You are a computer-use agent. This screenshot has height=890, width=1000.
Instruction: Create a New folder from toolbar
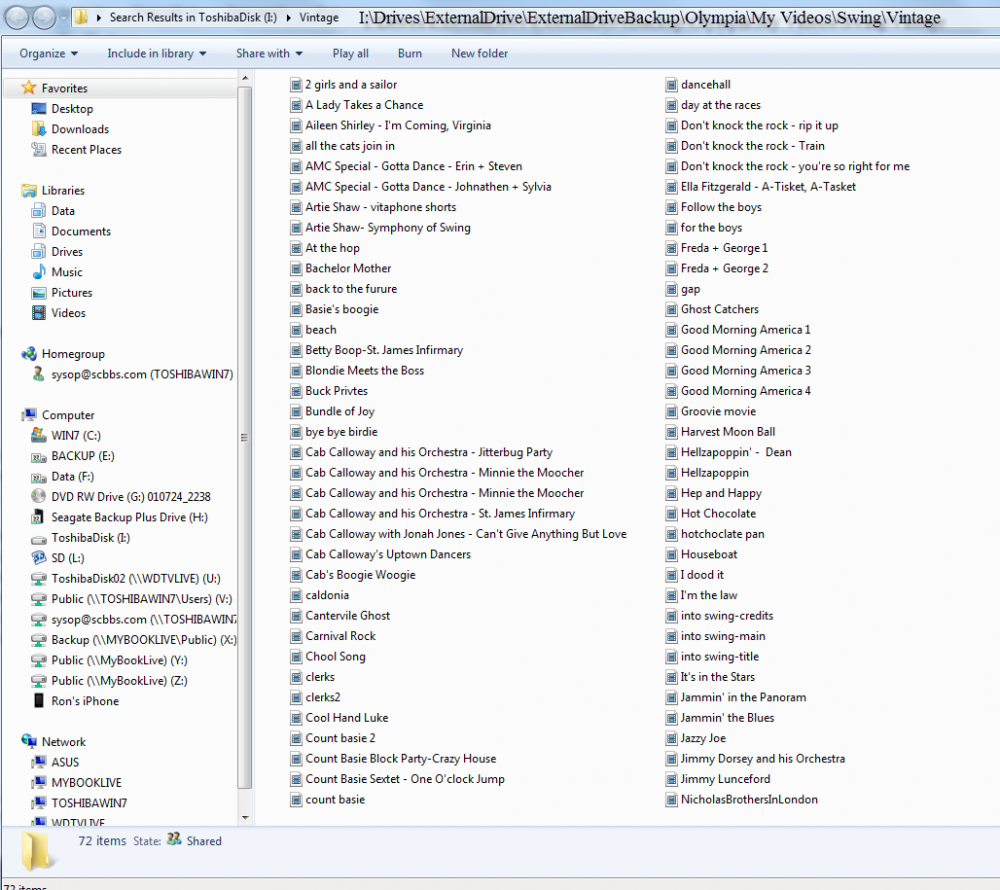[x=479, y=54]
